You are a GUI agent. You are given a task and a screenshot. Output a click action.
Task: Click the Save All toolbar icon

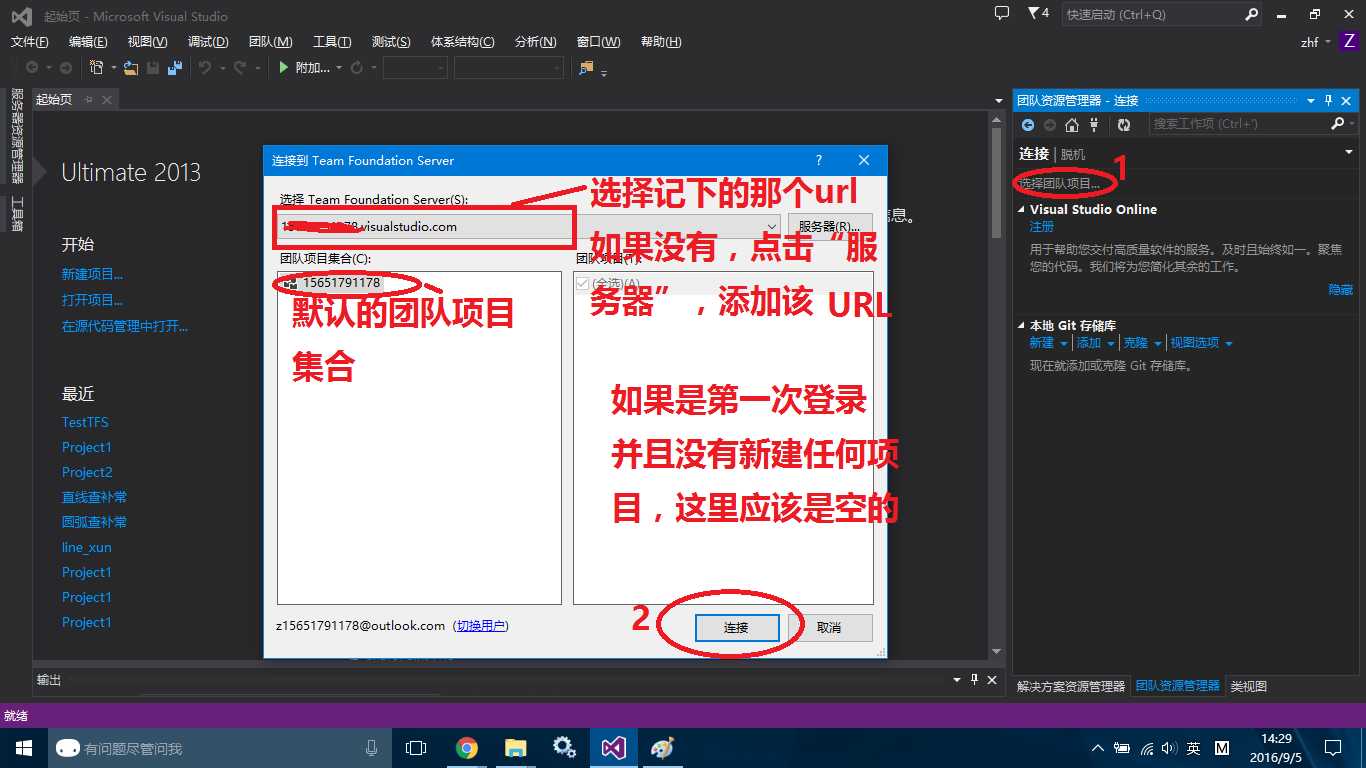(x=175, y=67)
